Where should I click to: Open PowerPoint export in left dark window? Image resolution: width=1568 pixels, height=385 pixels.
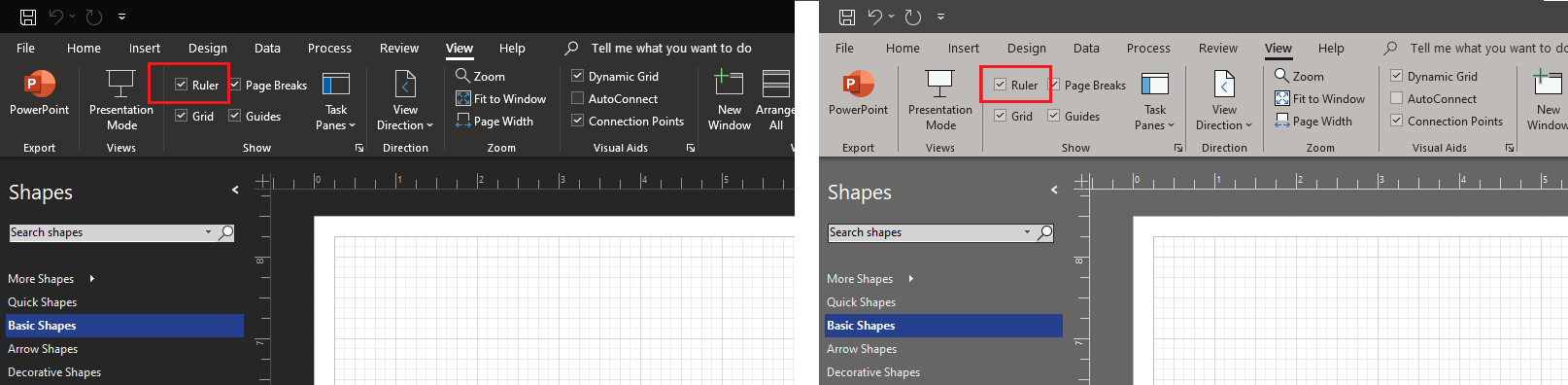(40, 93)
